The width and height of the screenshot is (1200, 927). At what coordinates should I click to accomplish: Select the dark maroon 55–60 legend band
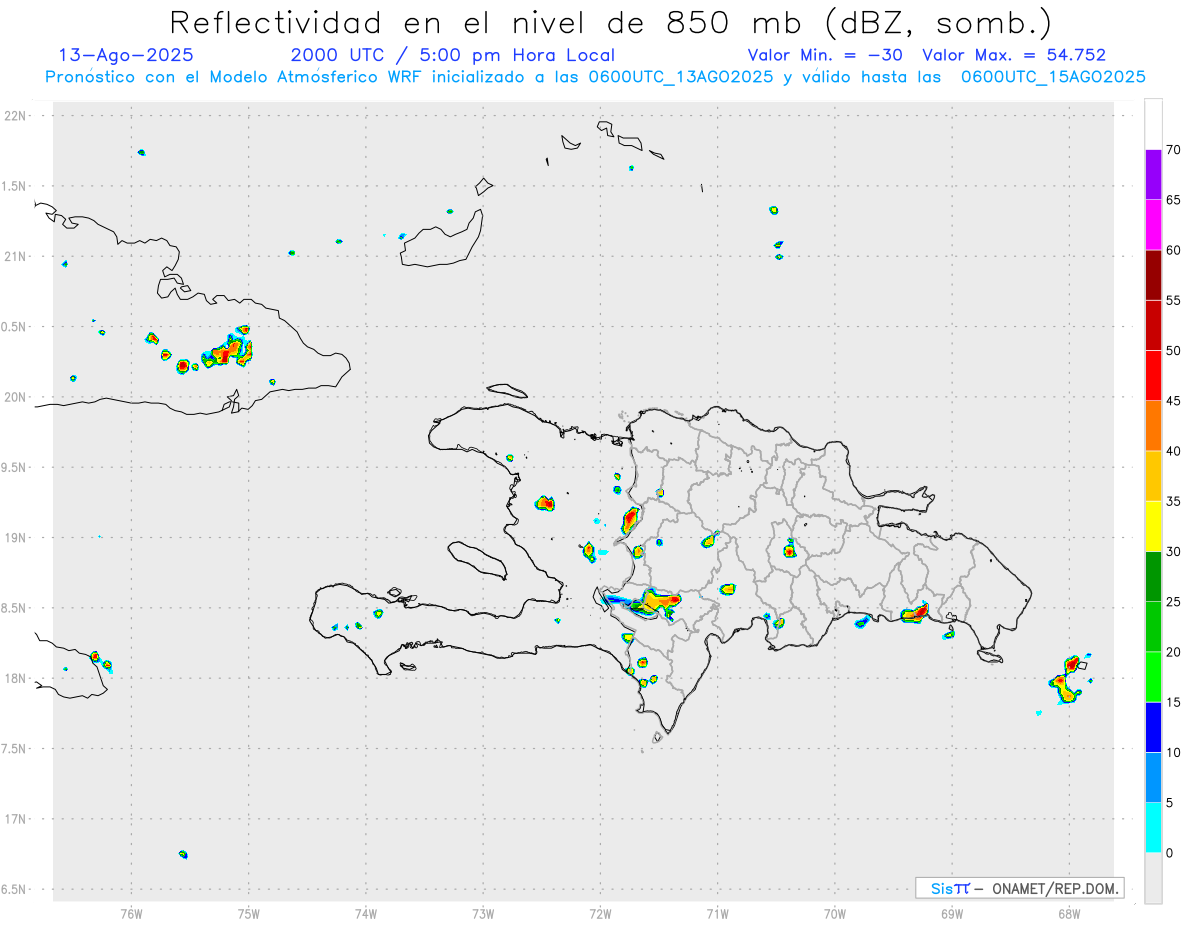(x=1153, y=275)
